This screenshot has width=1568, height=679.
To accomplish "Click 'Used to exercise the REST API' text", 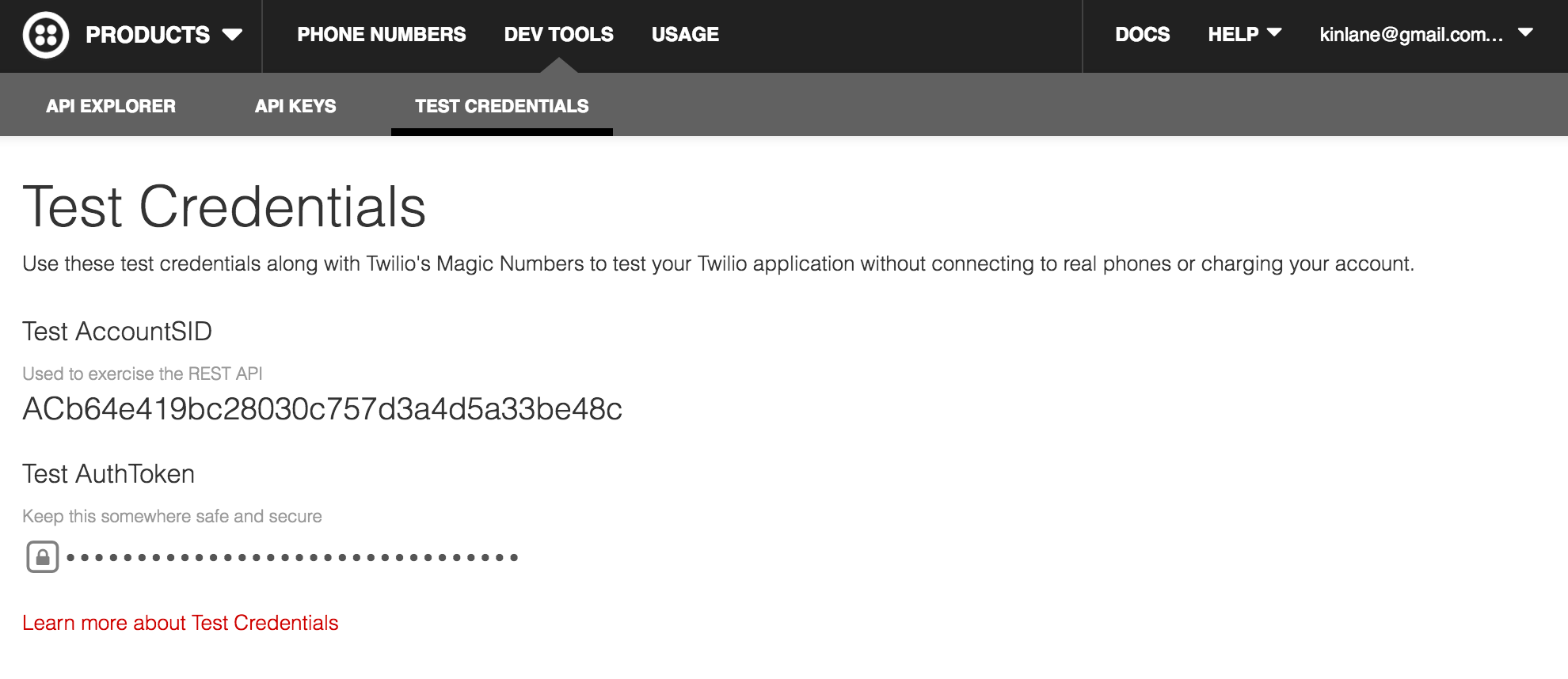I will pyautogui.click(x=143, y=374).
